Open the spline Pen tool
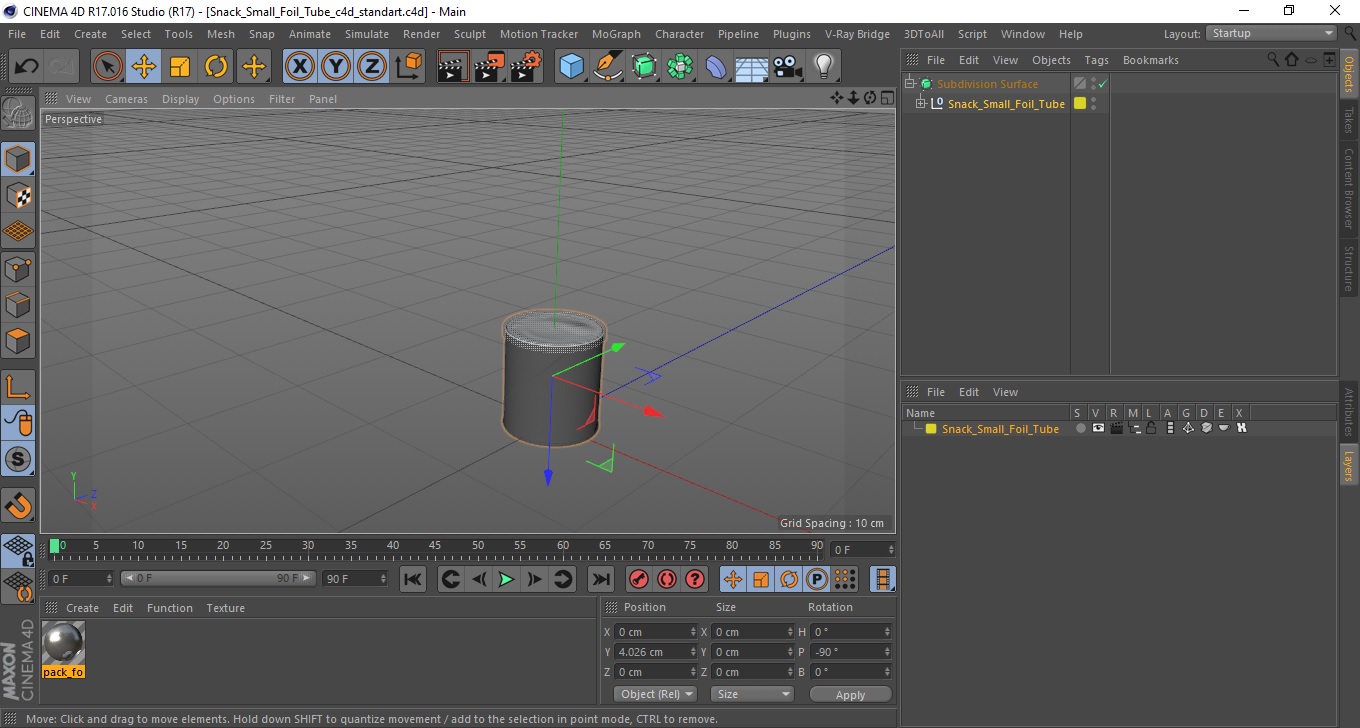The width and height of the screenshot is (1360, 728). click(608, 67)
